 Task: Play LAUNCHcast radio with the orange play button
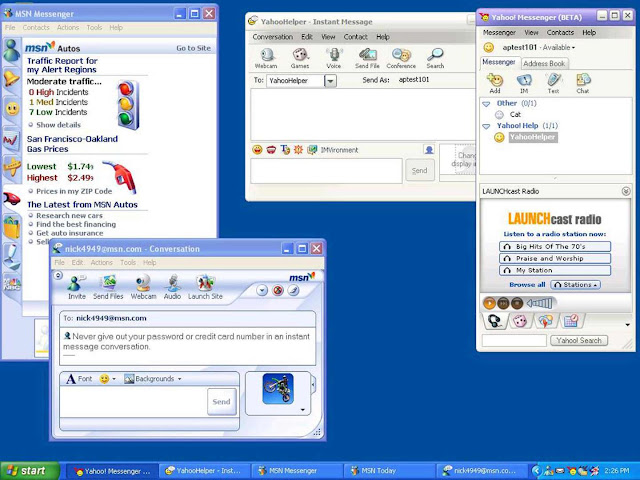point(489,303)
